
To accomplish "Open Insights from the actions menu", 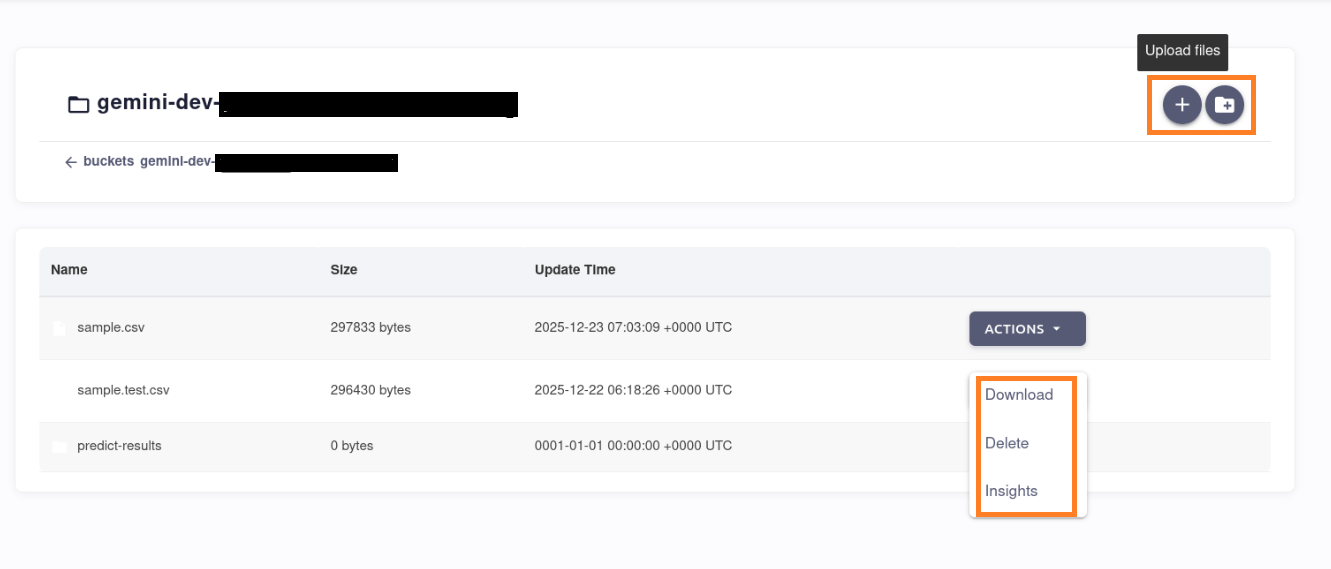I will 1011,491.
